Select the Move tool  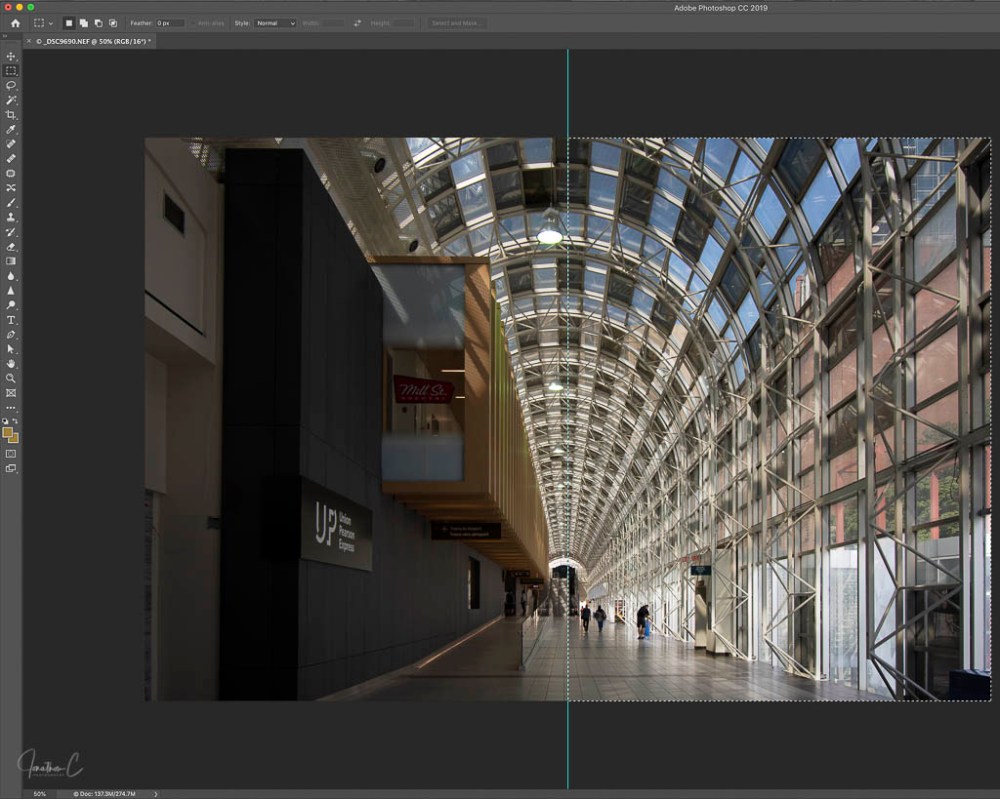coord(11,56)
